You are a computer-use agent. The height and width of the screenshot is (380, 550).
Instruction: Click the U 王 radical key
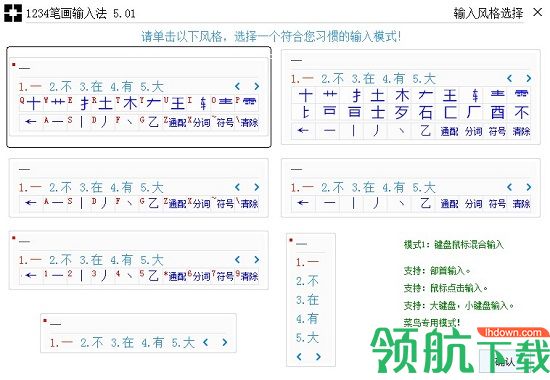pyautogui.click(x=175, y=103)
